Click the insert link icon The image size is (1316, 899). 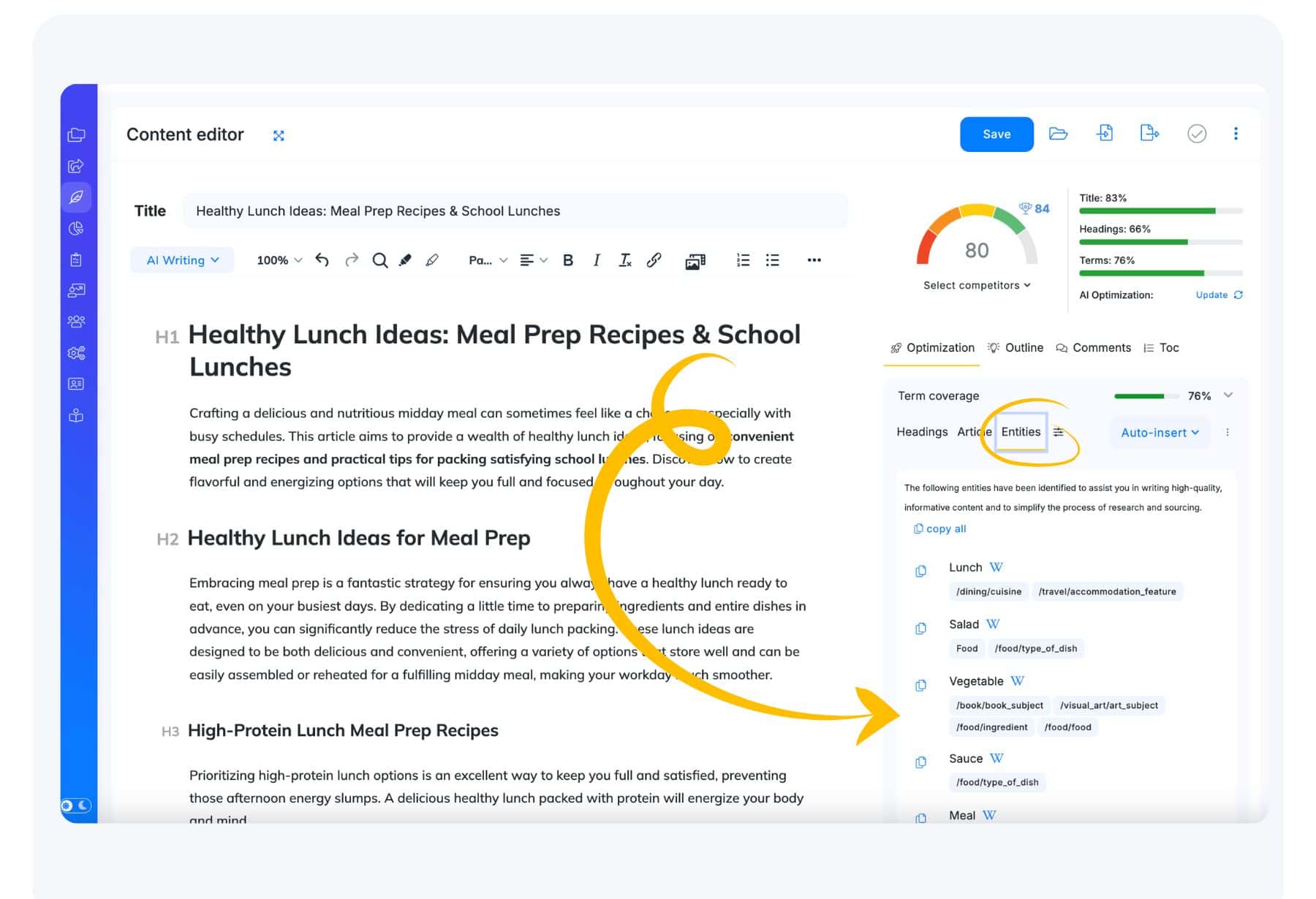pyautogui.click(x=654, y=260)
